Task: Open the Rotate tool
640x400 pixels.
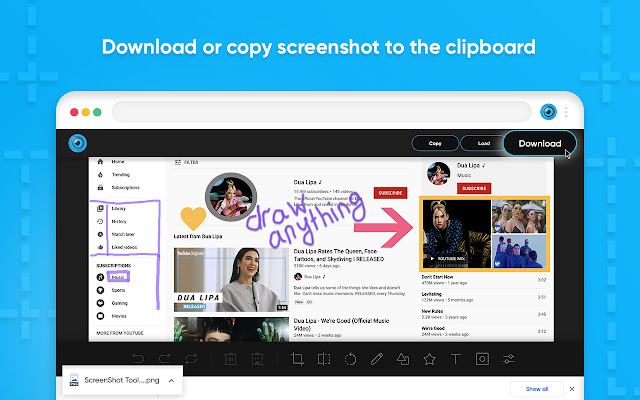Action: click(x=350, y=358)
